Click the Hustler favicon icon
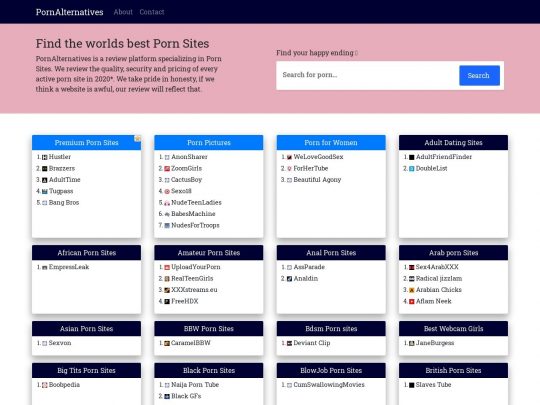 tap(44, 157)
